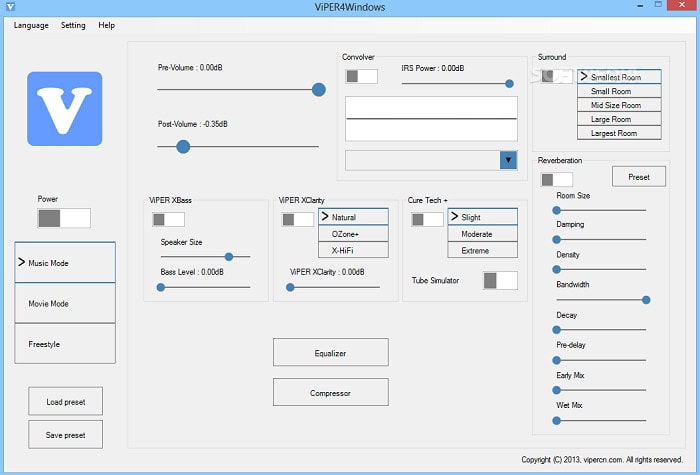Image resolution: width=700 pixels, height=475 pixels.
Task: Click the ViPER4Windows title bar icon
Action: 10,6
